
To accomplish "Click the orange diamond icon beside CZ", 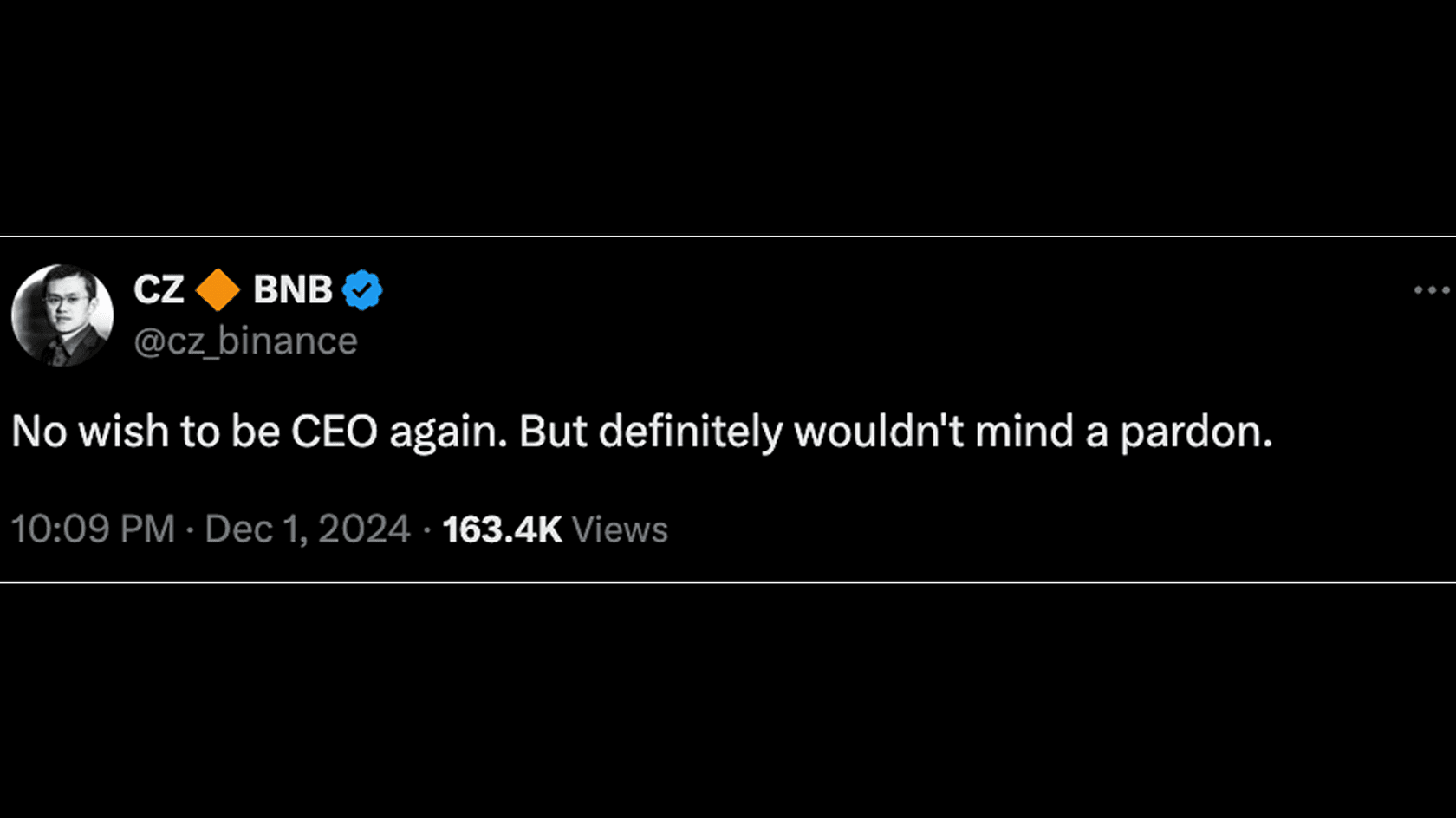I will (x=218, y=289).
